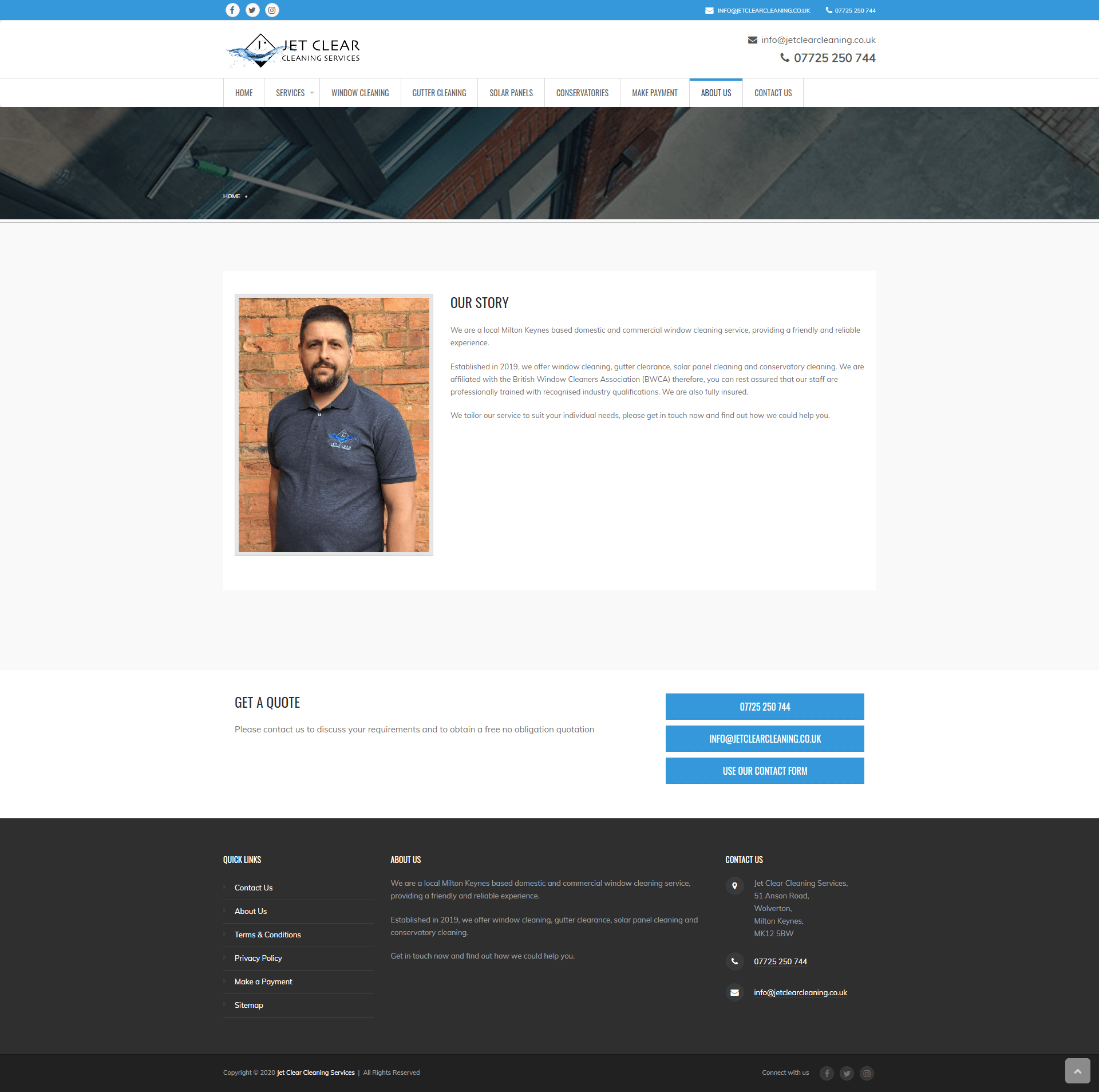This screenshot has height=1092, width=1099.
Task: Open Facebook icon in top bar
Action: coord(232,10)
